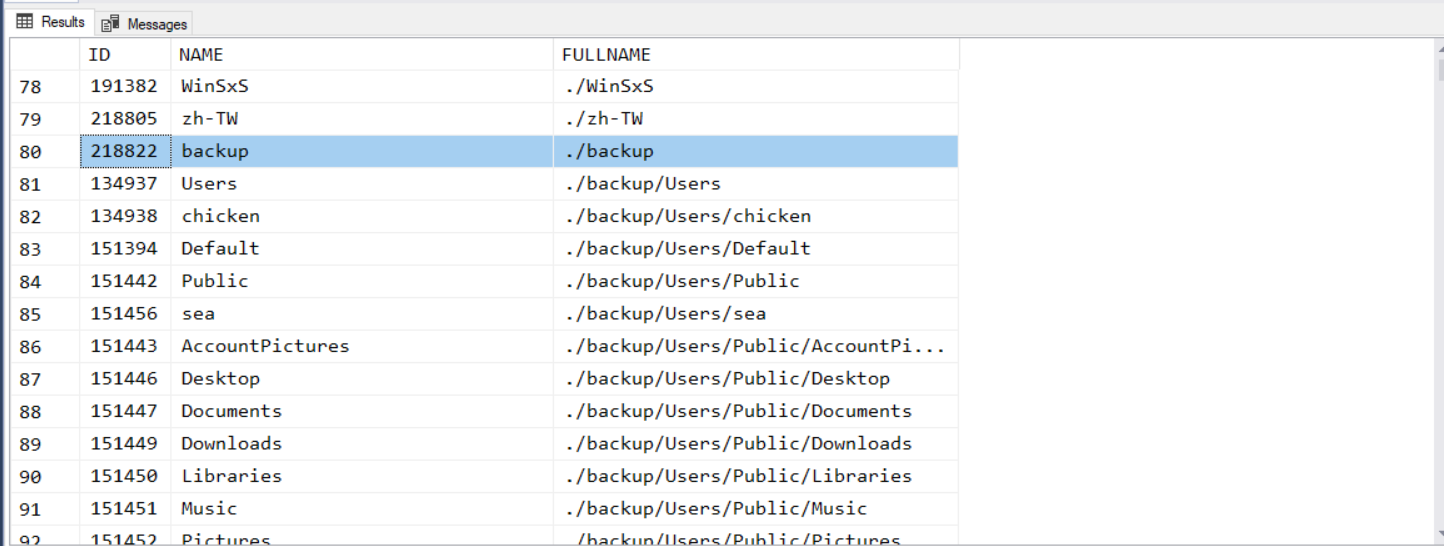The width and height of the screenshot is (1444, 546).
Task: Click the FULLNAME cell './zh-TW'
Action: [603, 120]
